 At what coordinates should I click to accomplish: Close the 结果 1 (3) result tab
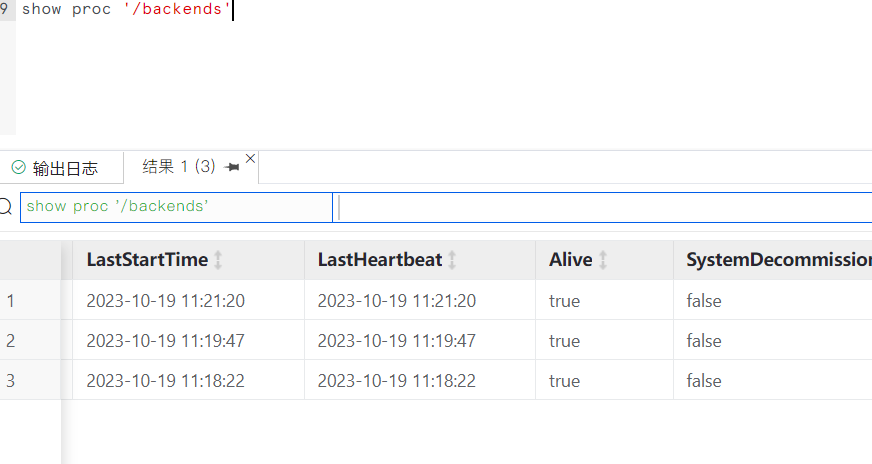click(250, 158)
